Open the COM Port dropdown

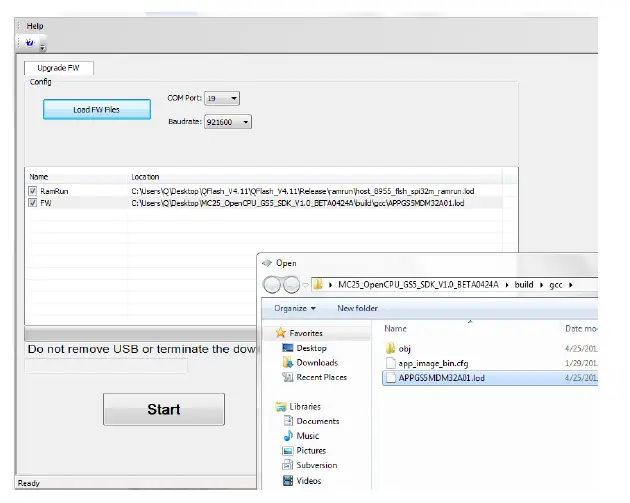(x=222, y=98)
